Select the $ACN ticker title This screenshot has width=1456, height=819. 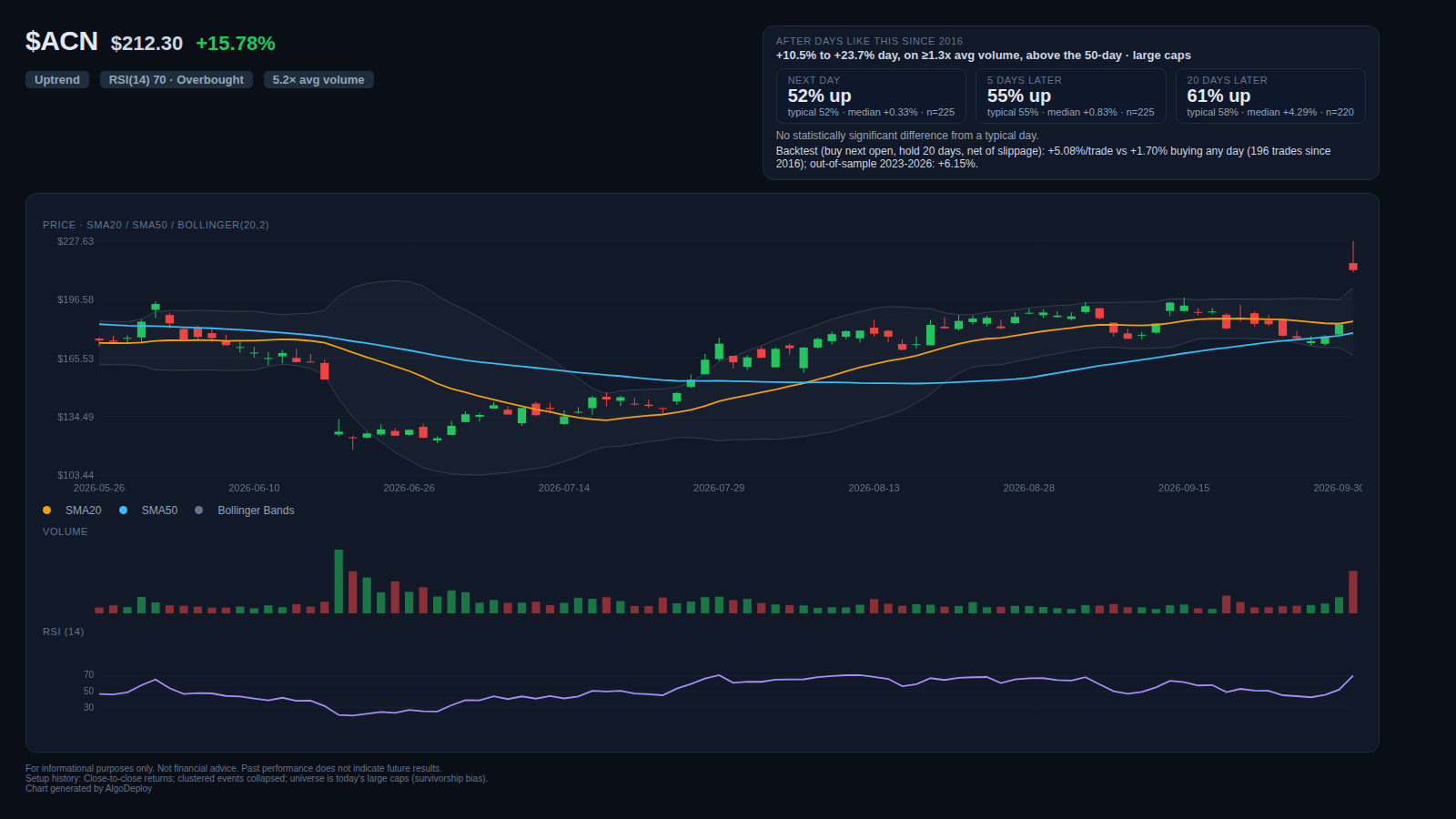(62, 42)
